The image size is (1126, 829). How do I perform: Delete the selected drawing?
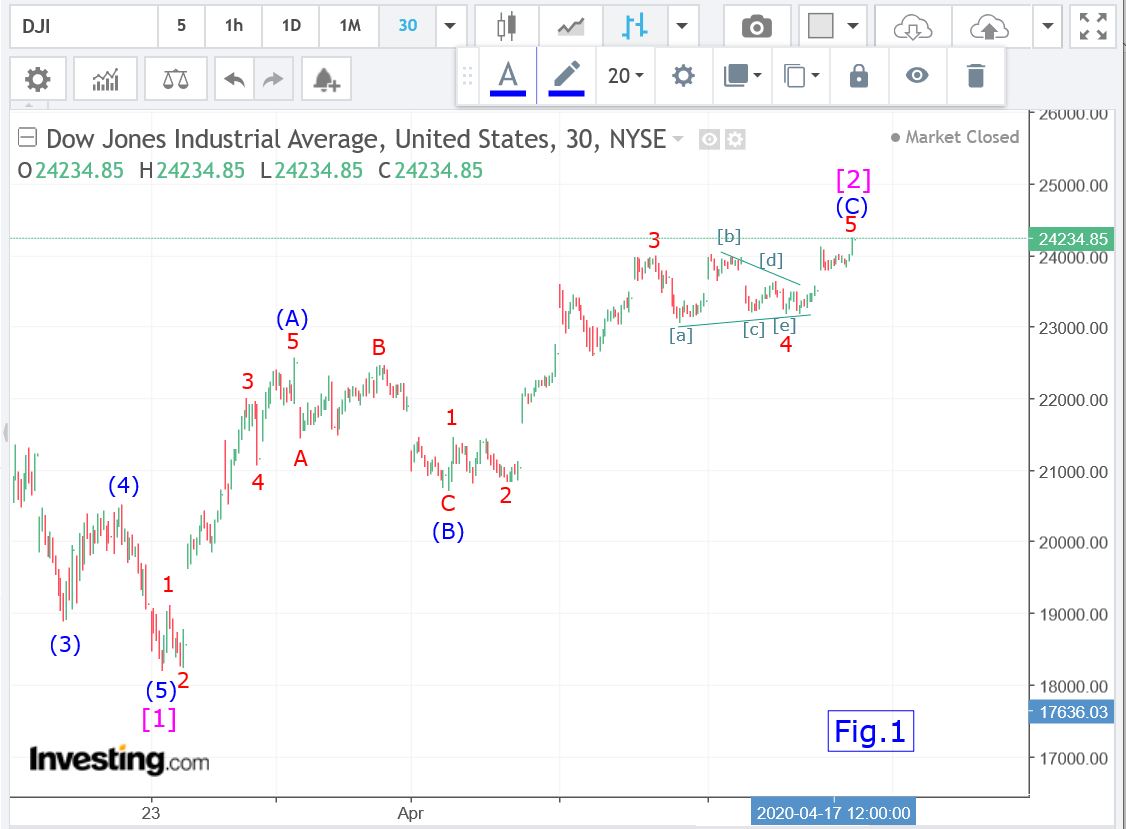pyautogui.click(x=975, y=75)
